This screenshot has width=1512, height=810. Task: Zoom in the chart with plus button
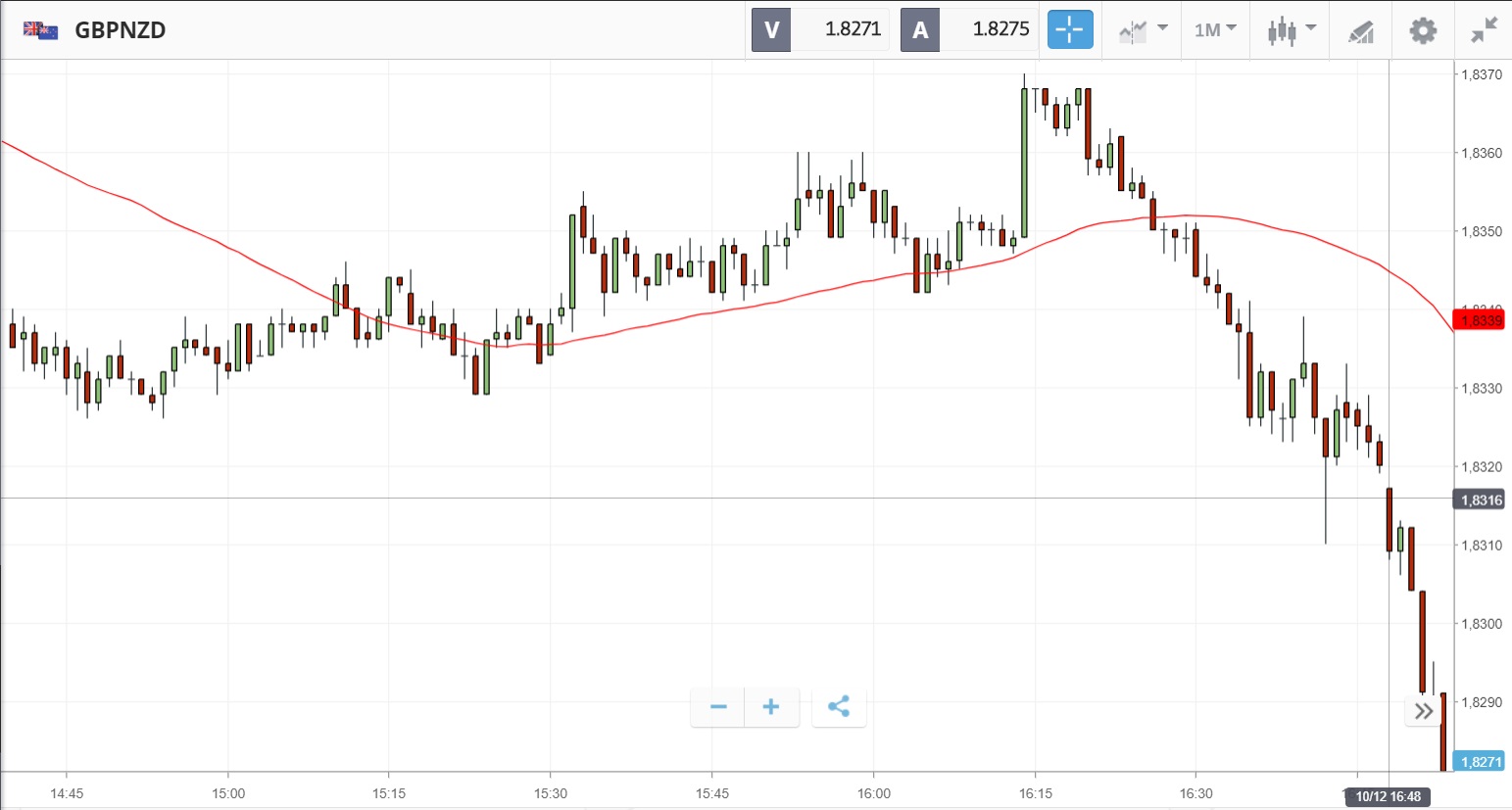coord(771,706)
